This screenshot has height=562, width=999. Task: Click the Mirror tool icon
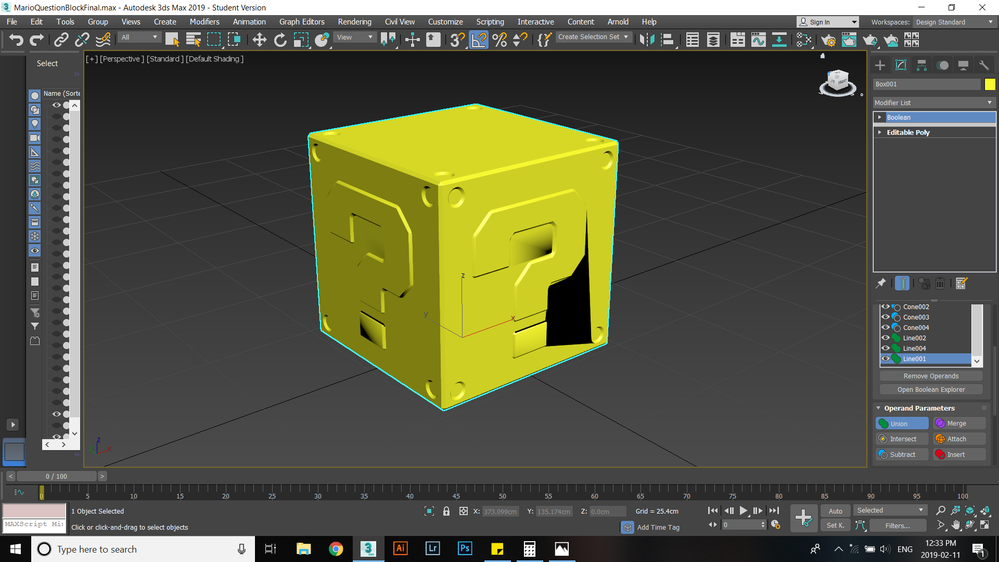tap(646, 40)
